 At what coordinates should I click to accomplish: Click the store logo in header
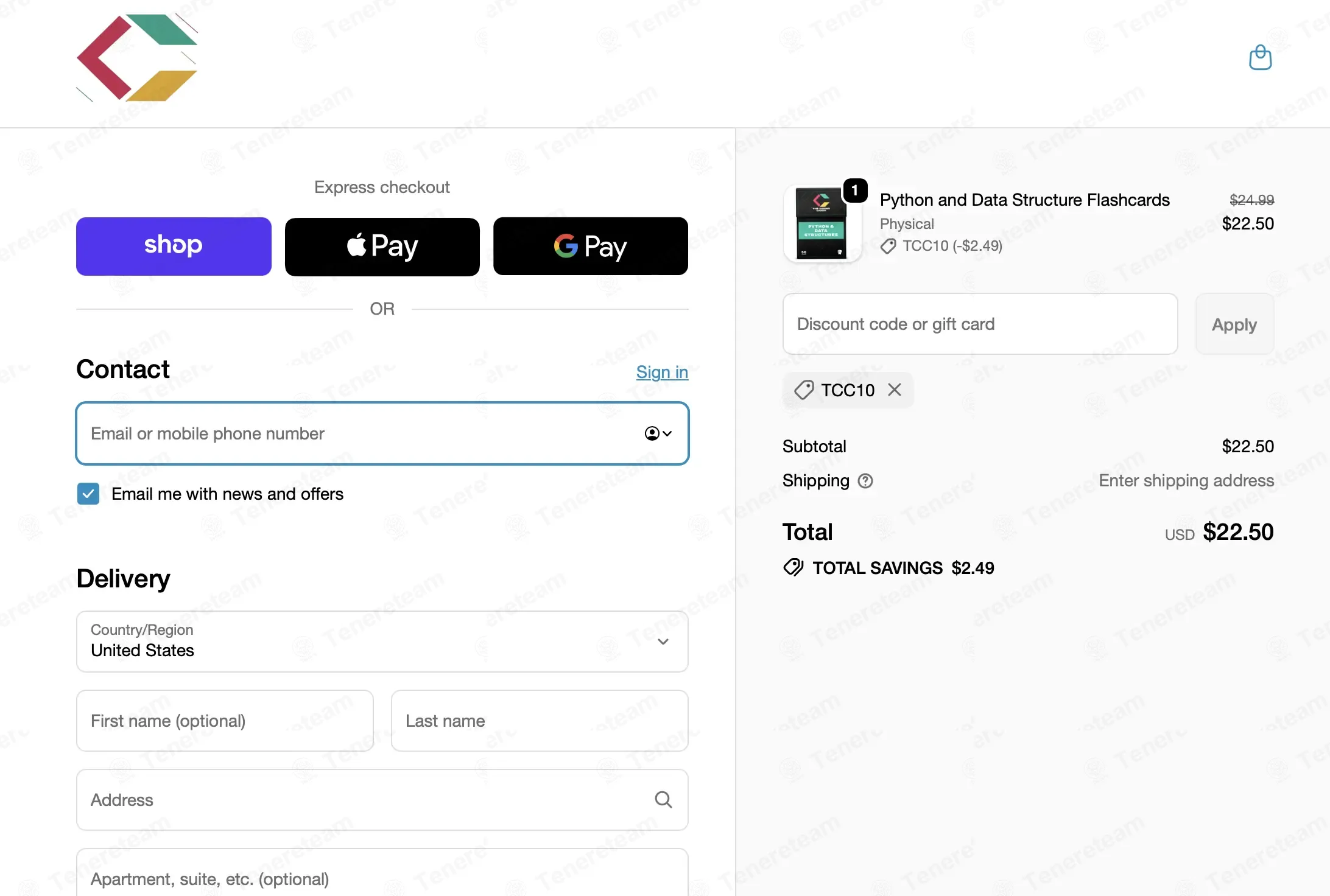pyautogui.click(x=137, y=58)
